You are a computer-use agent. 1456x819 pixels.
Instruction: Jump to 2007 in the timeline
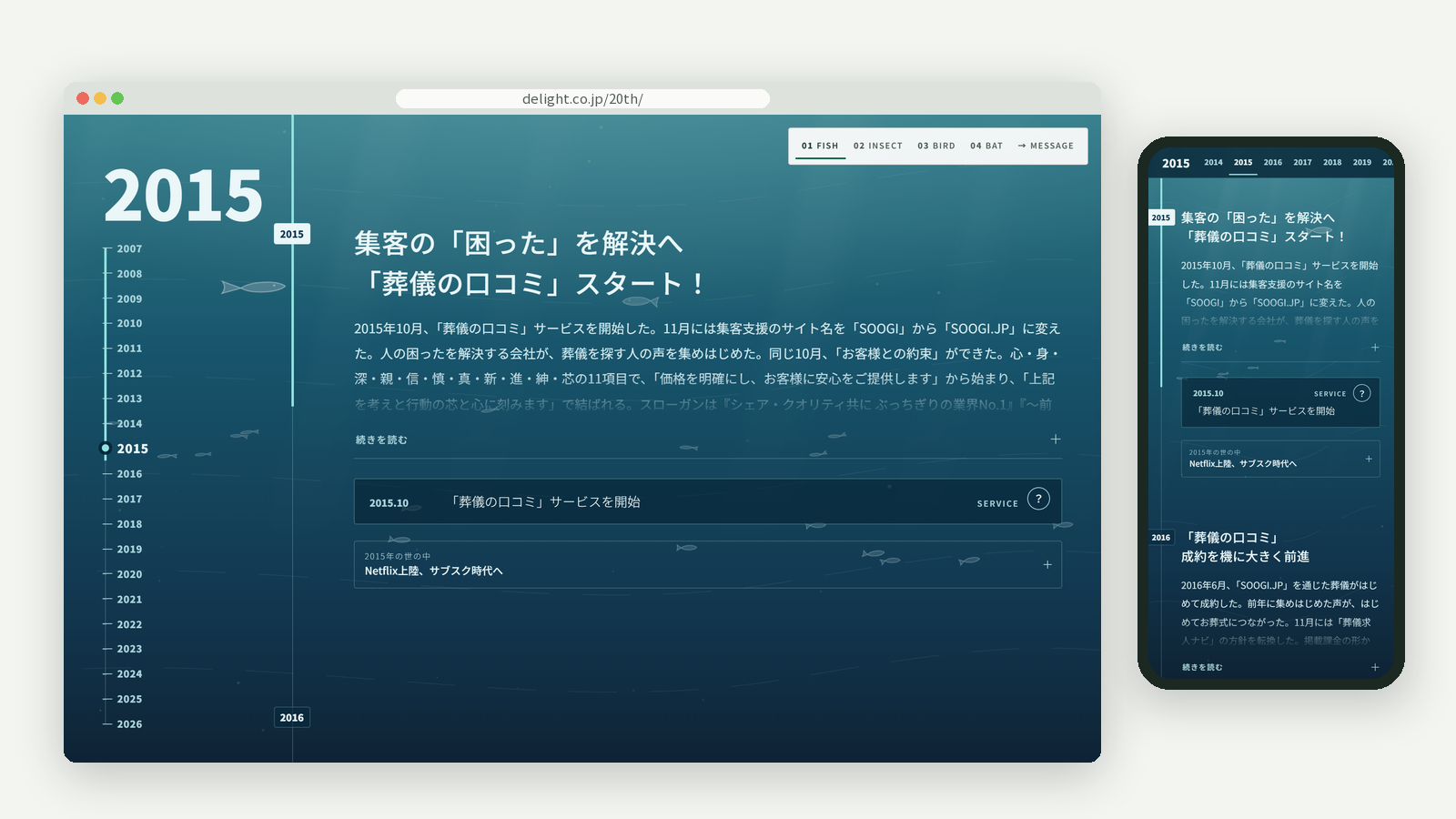pyautogui.click(x=129, y=249)
